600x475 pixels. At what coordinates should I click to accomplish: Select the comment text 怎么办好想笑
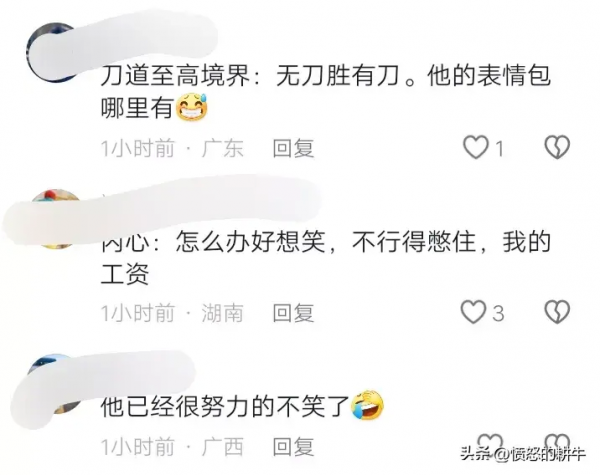tap(250, 242)
